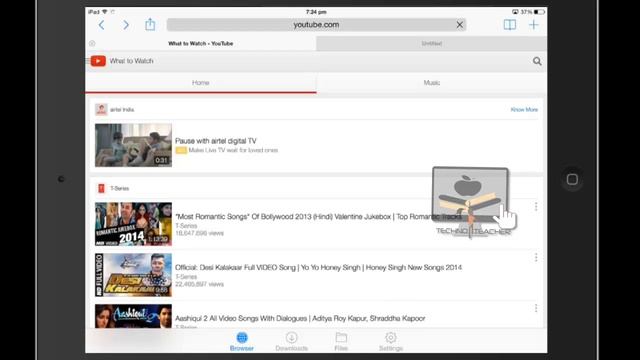Open the bookmarks book icon
640x360 pixels.
click(509, 25)
